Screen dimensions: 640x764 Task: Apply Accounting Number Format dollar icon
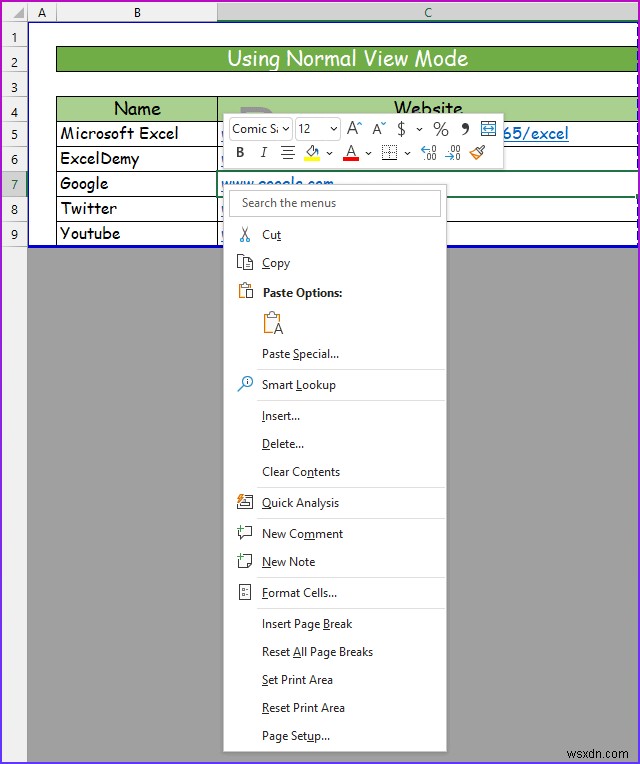[x=401, y=129]
